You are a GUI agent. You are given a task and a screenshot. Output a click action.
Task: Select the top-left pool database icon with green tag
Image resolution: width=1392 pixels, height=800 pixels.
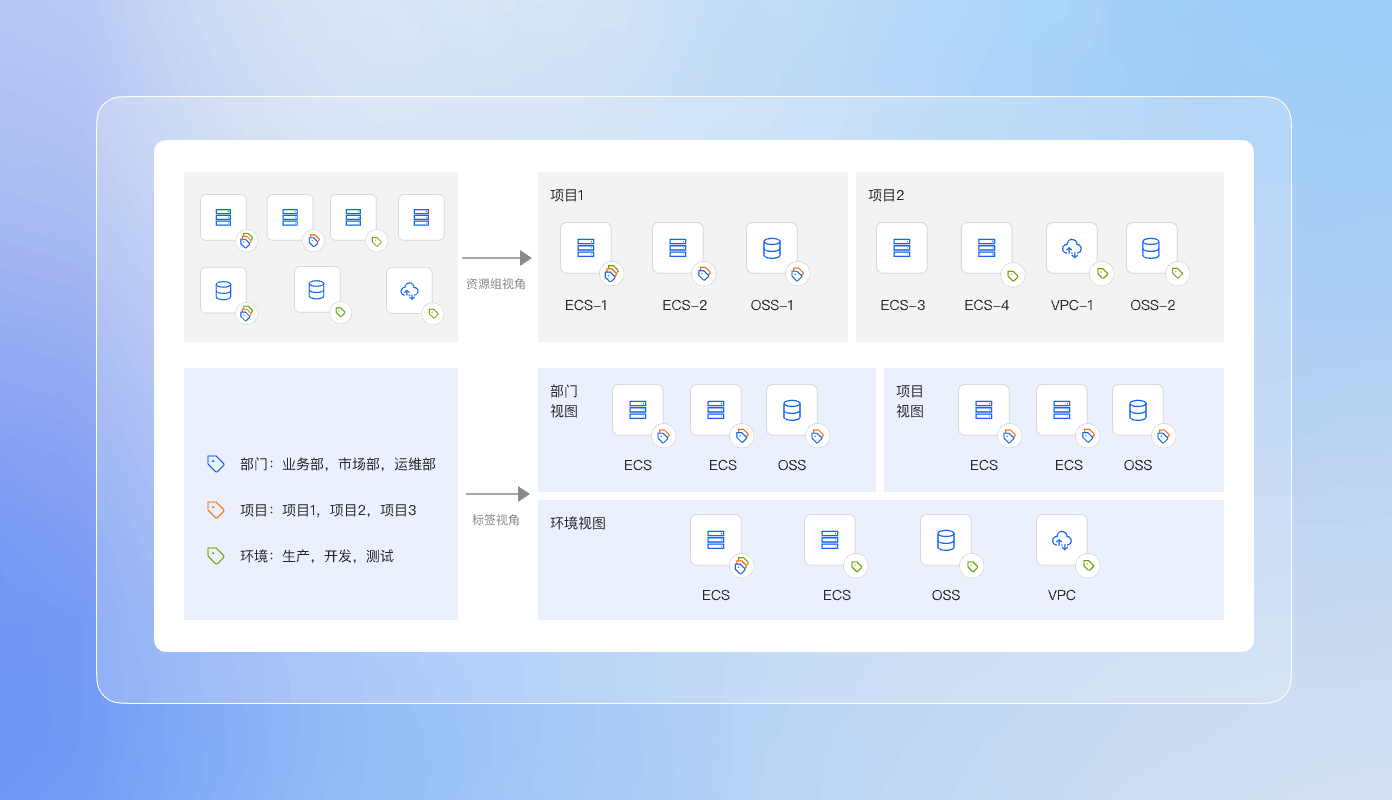pos(317,289)
